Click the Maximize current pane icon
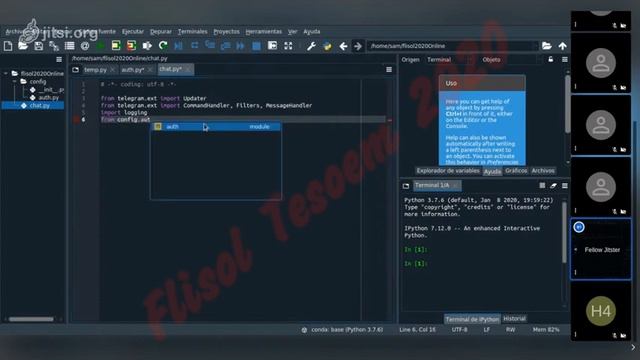The height and width of the screenshot is (360, 640). click(272, 46)
